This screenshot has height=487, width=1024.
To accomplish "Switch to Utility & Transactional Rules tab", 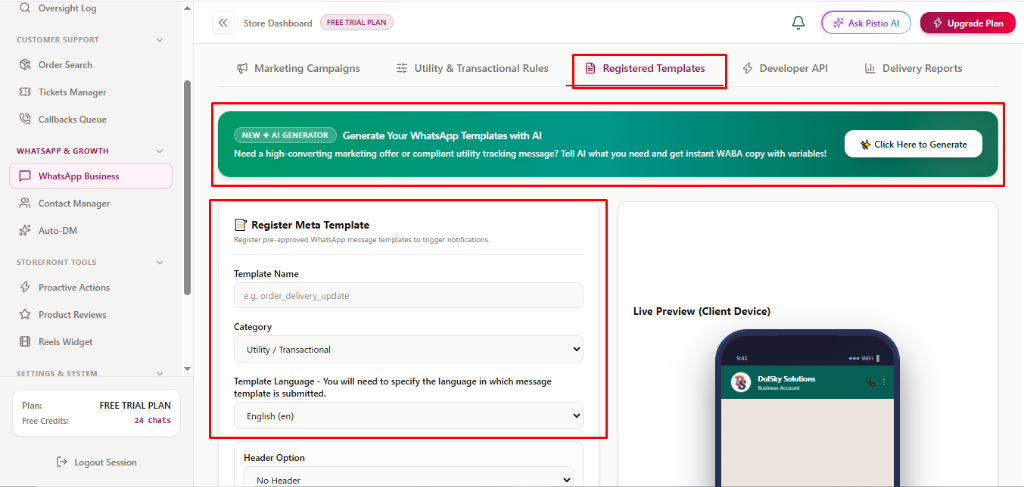I will [x=472, y=69].
